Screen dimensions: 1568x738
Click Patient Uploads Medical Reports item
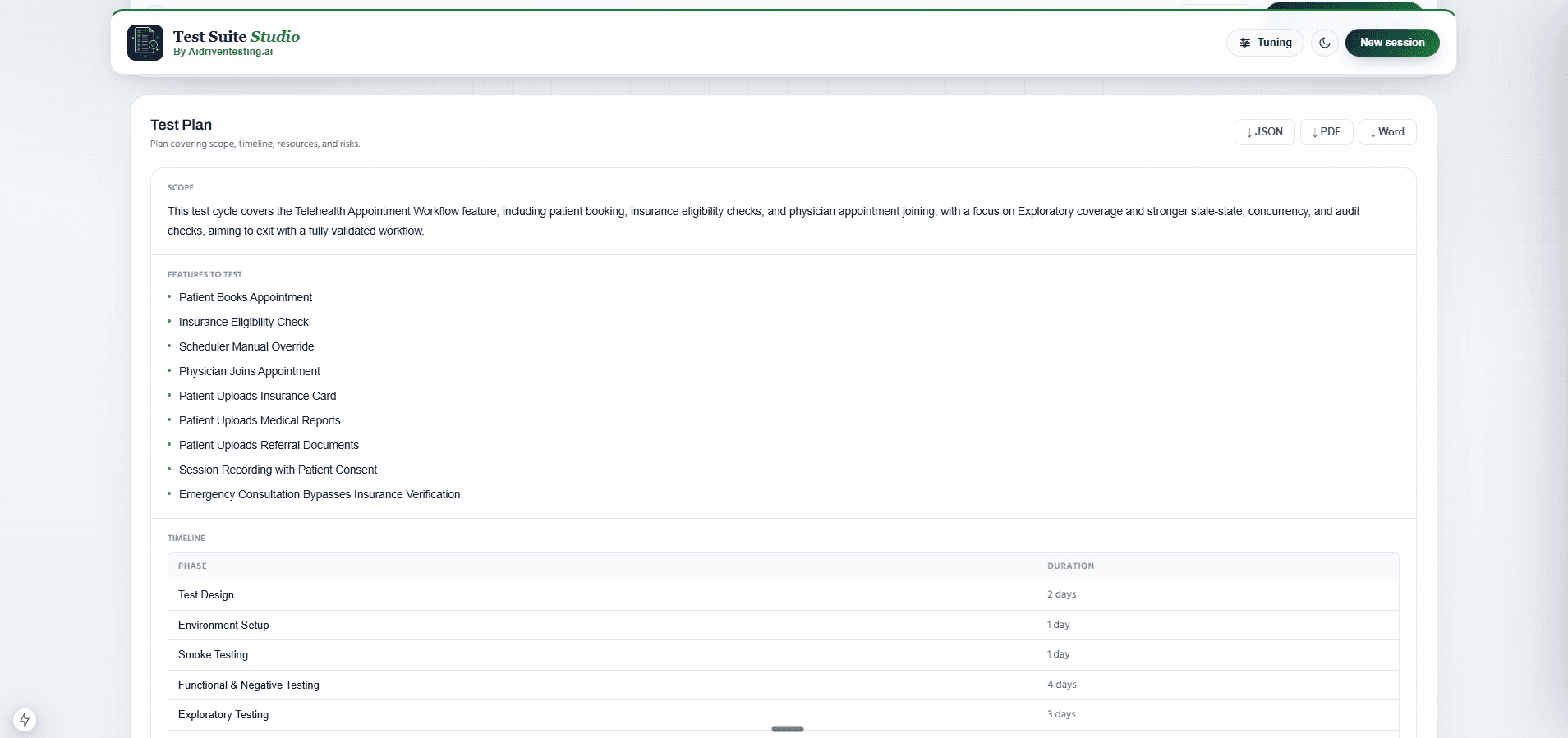(260, 420)
